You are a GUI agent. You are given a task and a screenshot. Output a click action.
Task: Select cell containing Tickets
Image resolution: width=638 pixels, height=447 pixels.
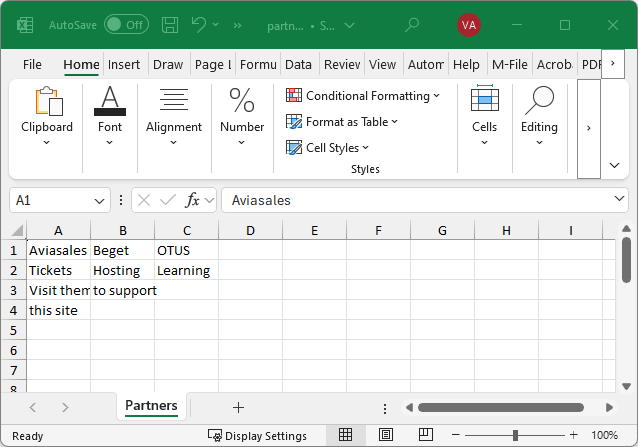(59, 270)
